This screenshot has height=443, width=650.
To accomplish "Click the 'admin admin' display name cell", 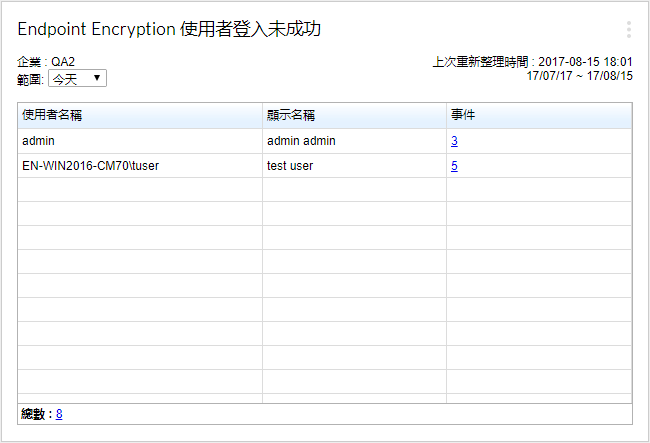I will tap(301, 142).
